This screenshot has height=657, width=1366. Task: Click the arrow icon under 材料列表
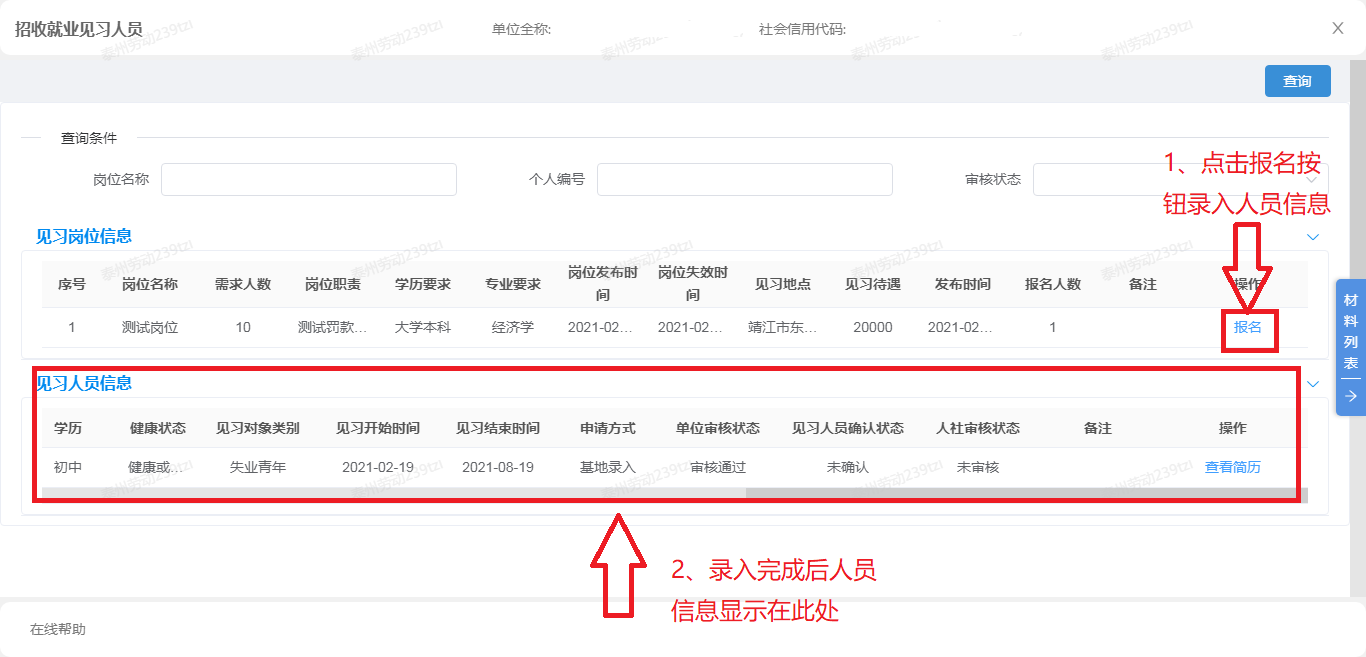pyautogui.click(x=1350, y=396)
